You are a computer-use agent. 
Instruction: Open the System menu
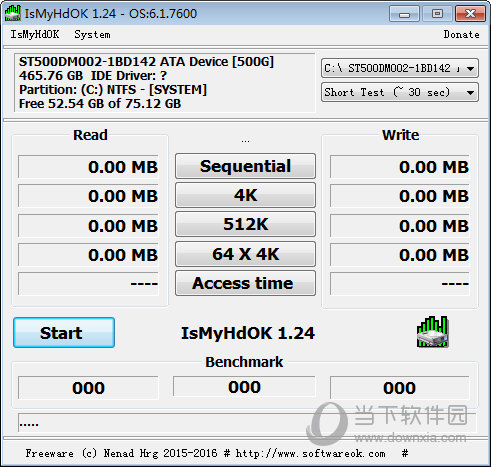[92, 34]
